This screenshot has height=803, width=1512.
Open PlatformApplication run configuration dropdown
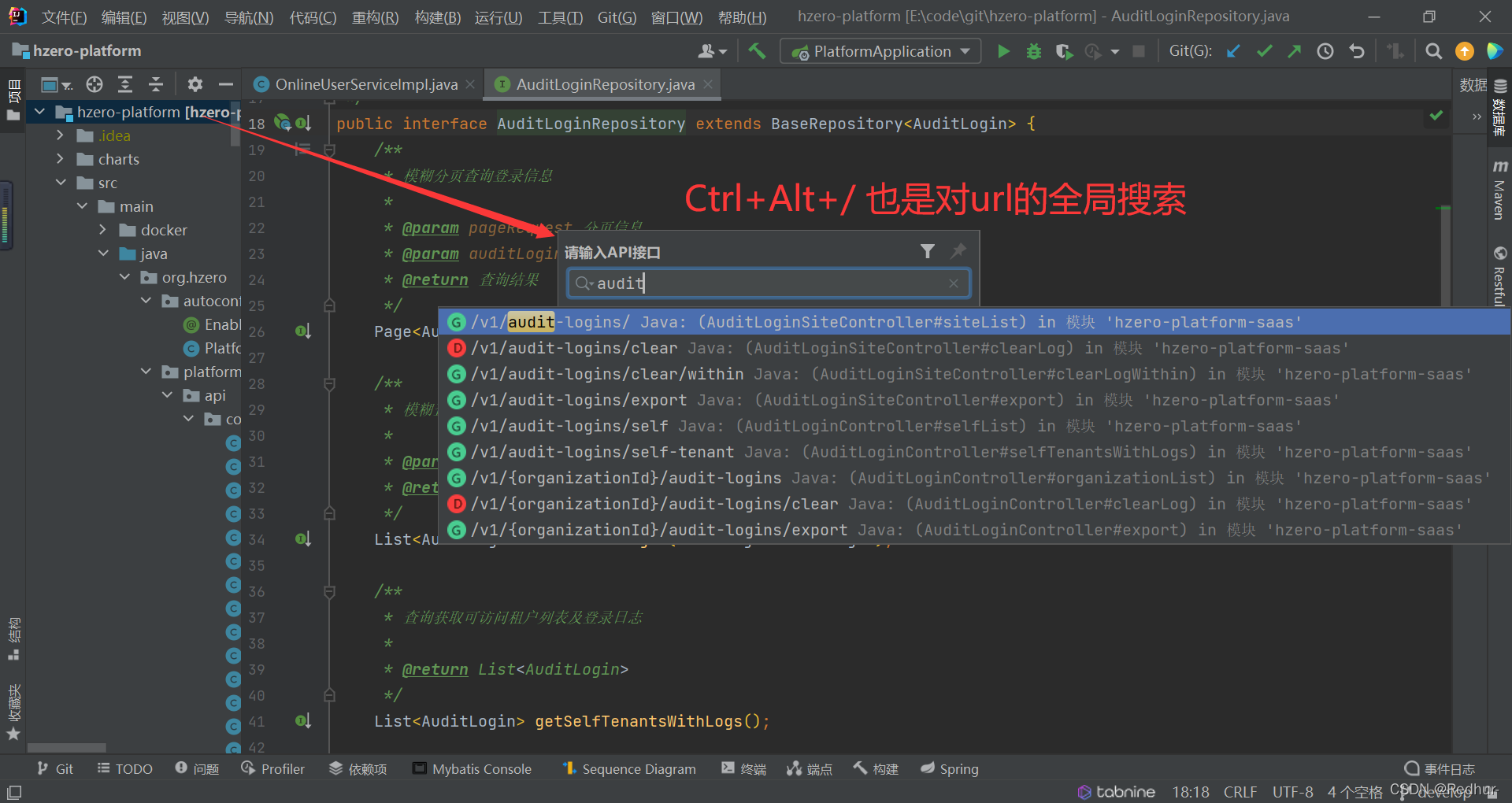(x=880, y=51)
